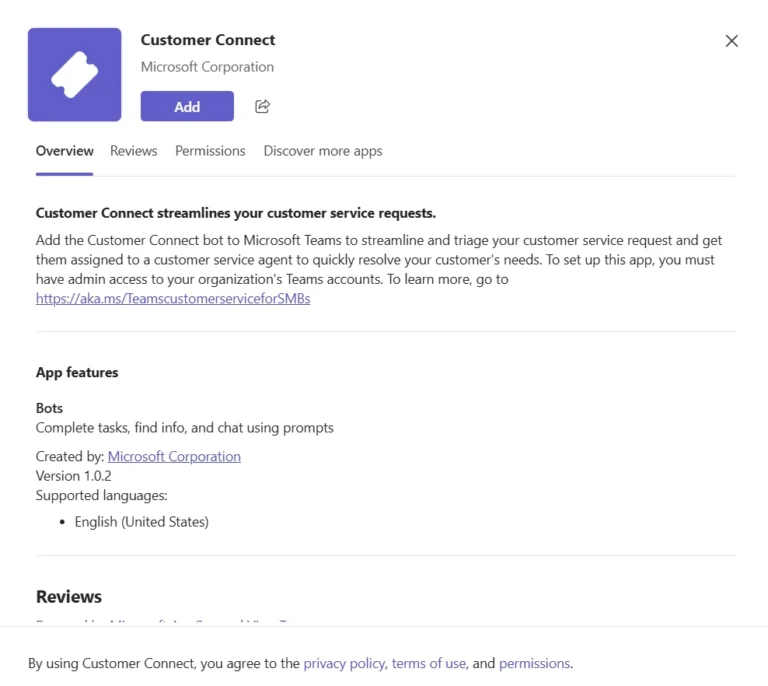This screenshot has height=686, width=768.
Task: Open the Reviews tab
Action: [x=133, y=151]
